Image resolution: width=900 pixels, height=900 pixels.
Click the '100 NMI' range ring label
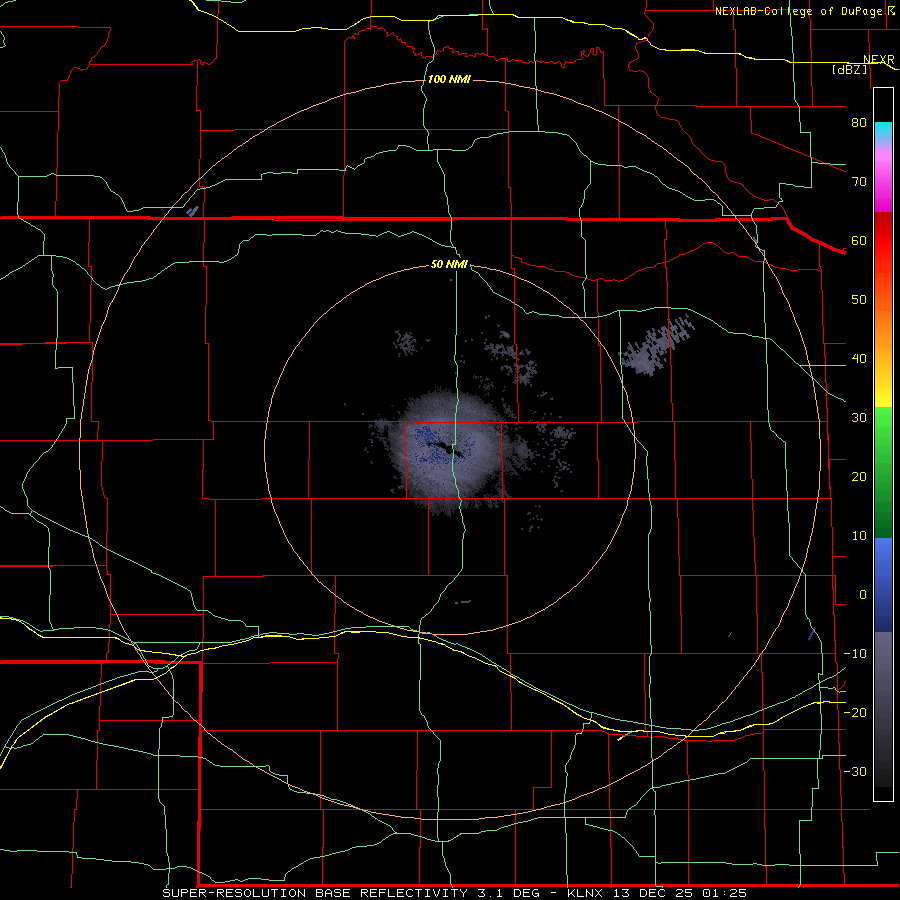click(x=449, y=79)
